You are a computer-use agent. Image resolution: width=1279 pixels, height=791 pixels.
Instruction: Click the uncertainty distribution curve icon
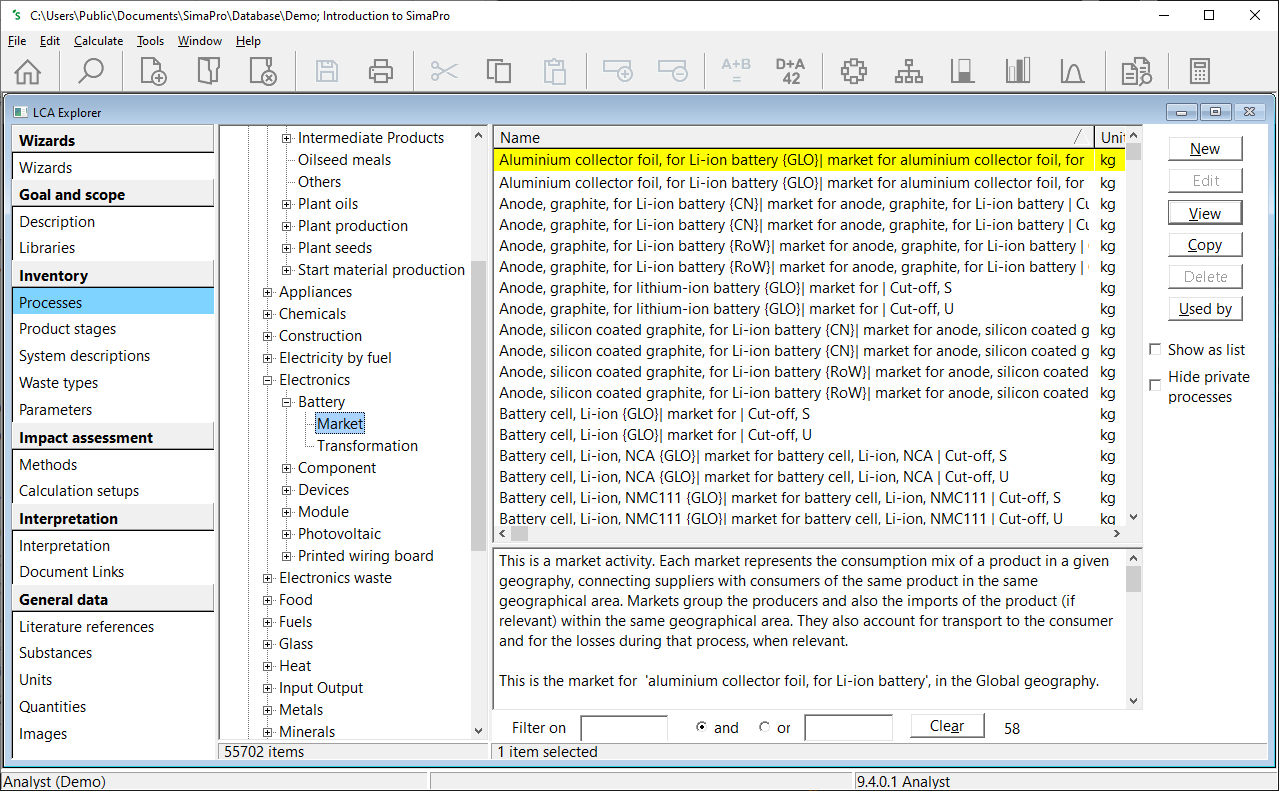pyautogui.click(x=1072, y=71)
